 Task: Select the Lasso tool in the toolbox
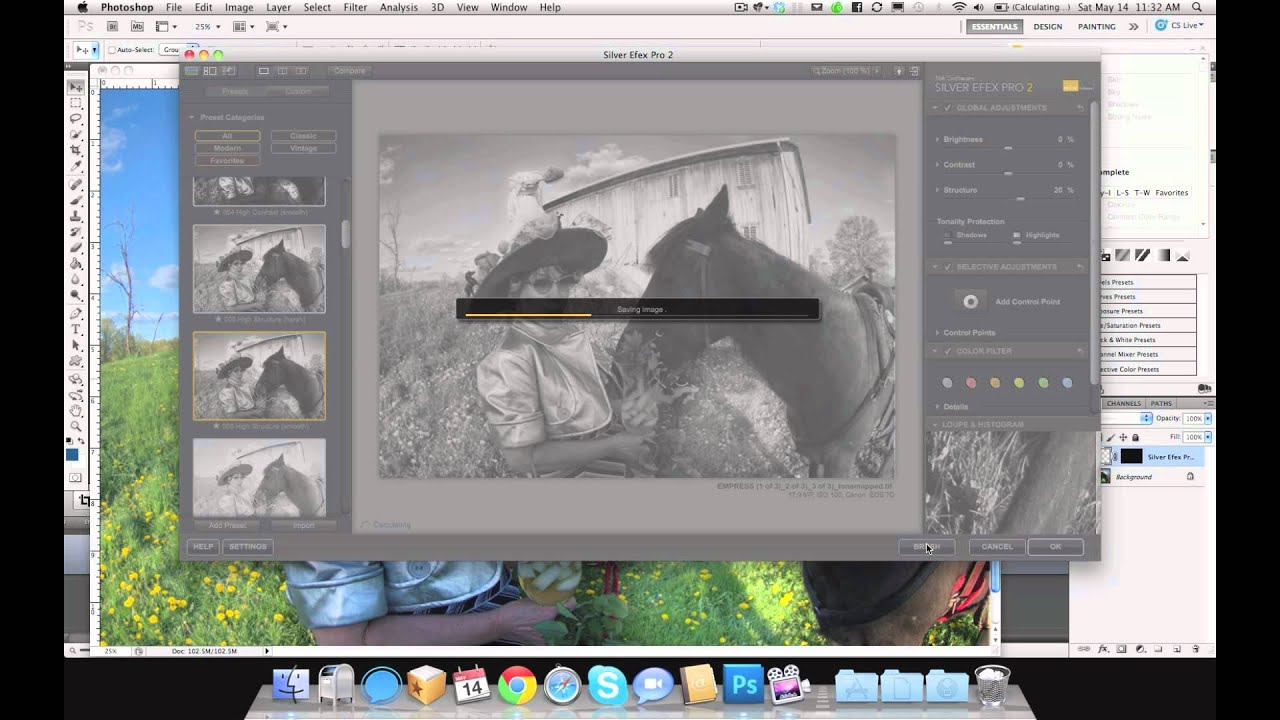(76, 118)
